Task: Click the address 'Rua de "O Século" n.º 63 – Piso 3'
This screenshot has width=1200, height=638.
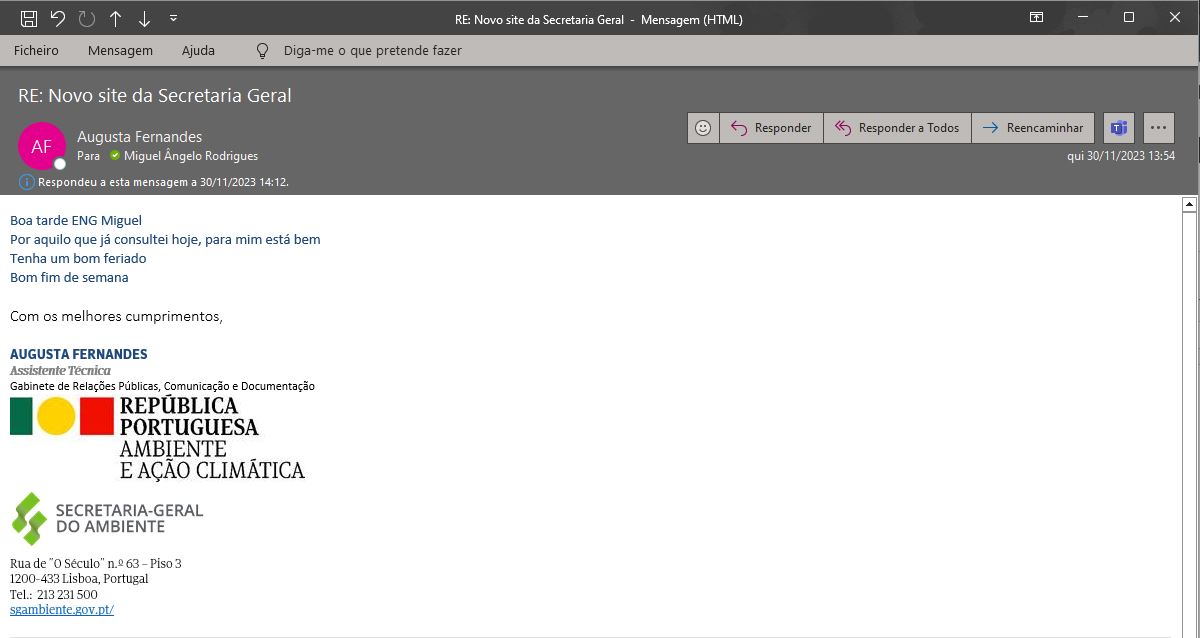Action: [x=96, y=564]
